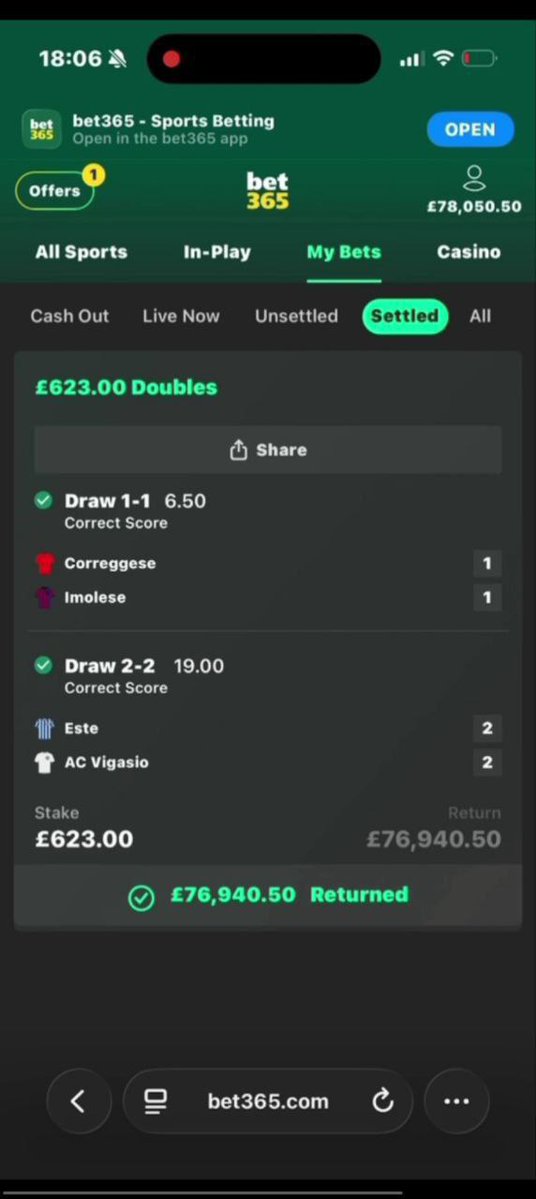Select the Cash Out filter
This screenshot has height=1199, width=536.
pos(70,316)
